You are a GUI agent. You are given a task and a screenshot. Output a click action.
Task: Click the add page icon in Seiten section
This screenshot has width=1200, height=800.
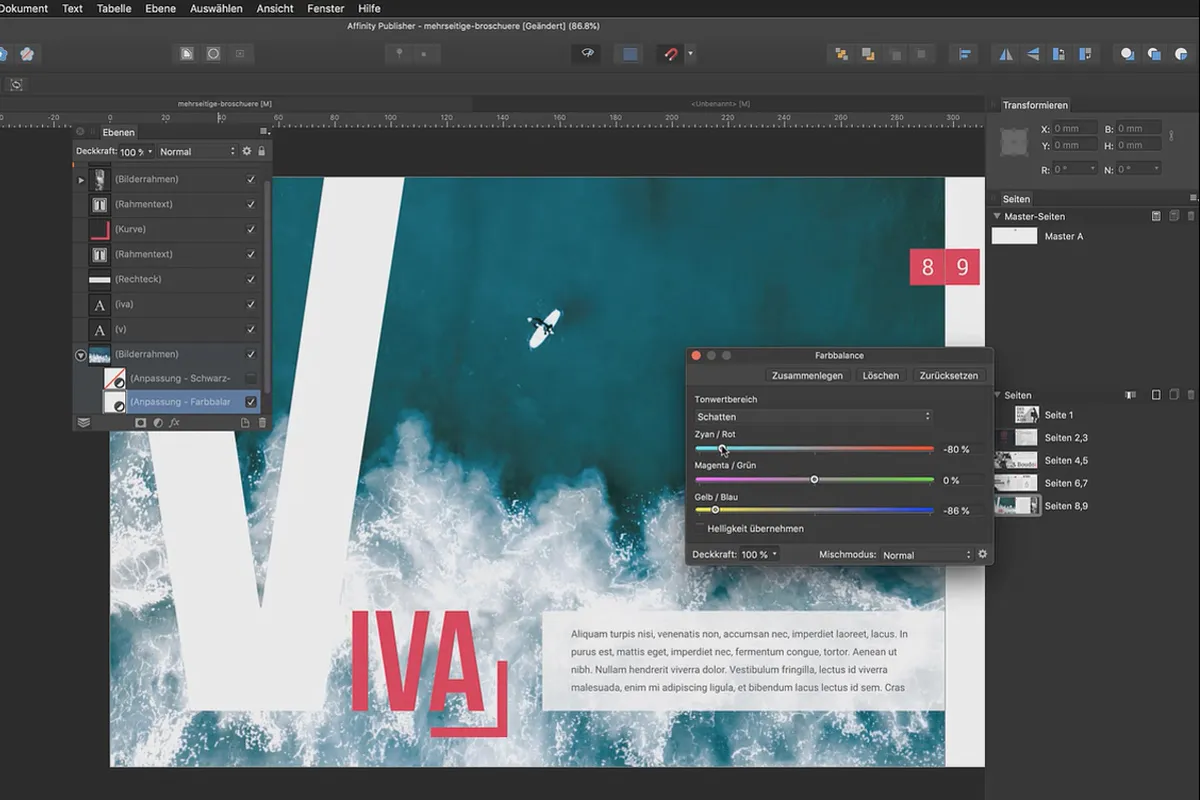pos(1156,395)
